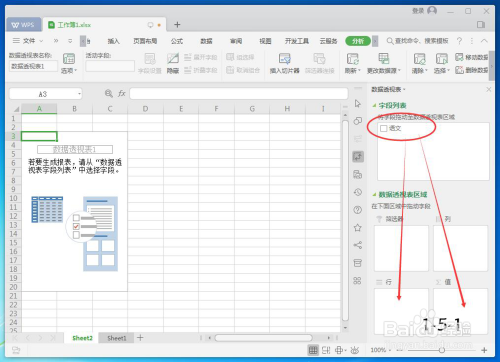The width and height of the screenshot is (500, 362).
Task: Click the 字段设置 field settings icon
Action: (x=150, y=63)
